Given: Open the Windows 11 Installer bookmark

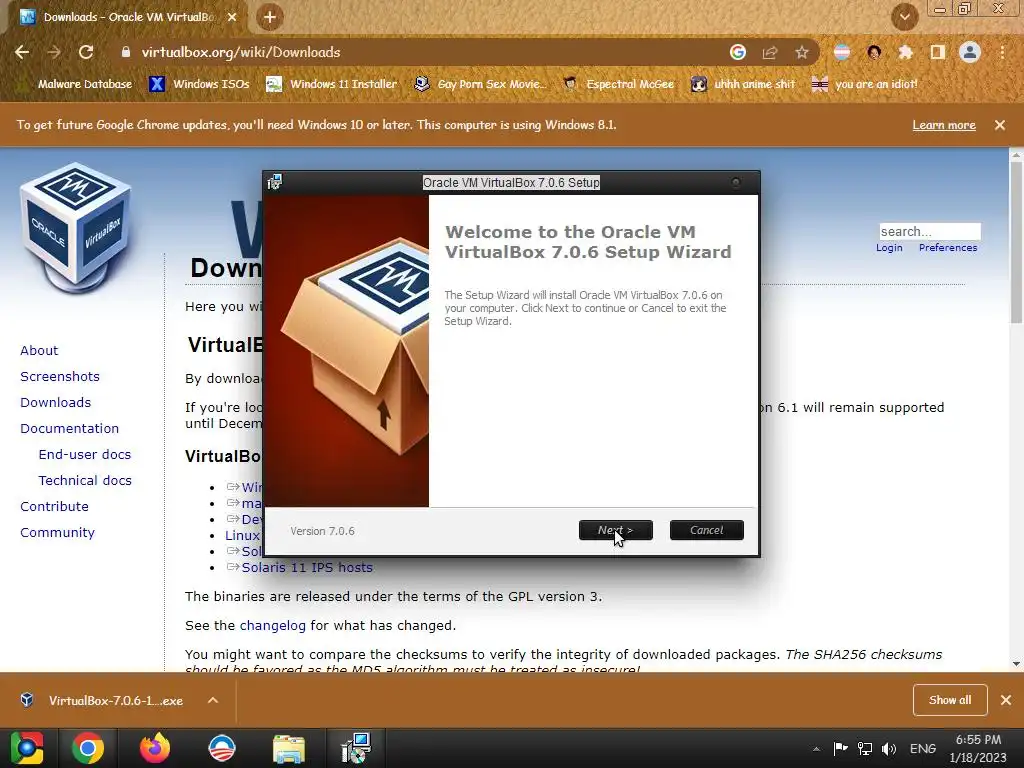Looking at the screenshot, I should coord(332,84).
